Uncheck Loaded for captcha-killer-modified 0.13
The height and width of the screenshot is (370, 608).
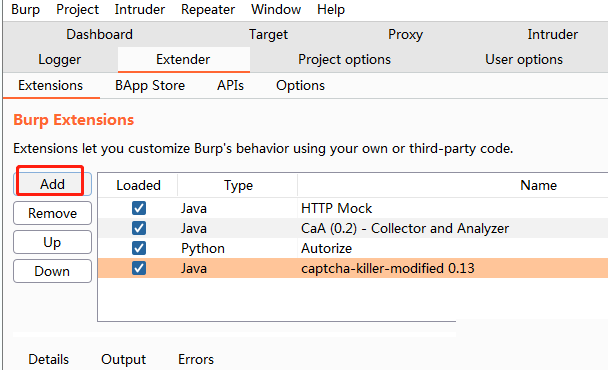click(x=139, y=268)
